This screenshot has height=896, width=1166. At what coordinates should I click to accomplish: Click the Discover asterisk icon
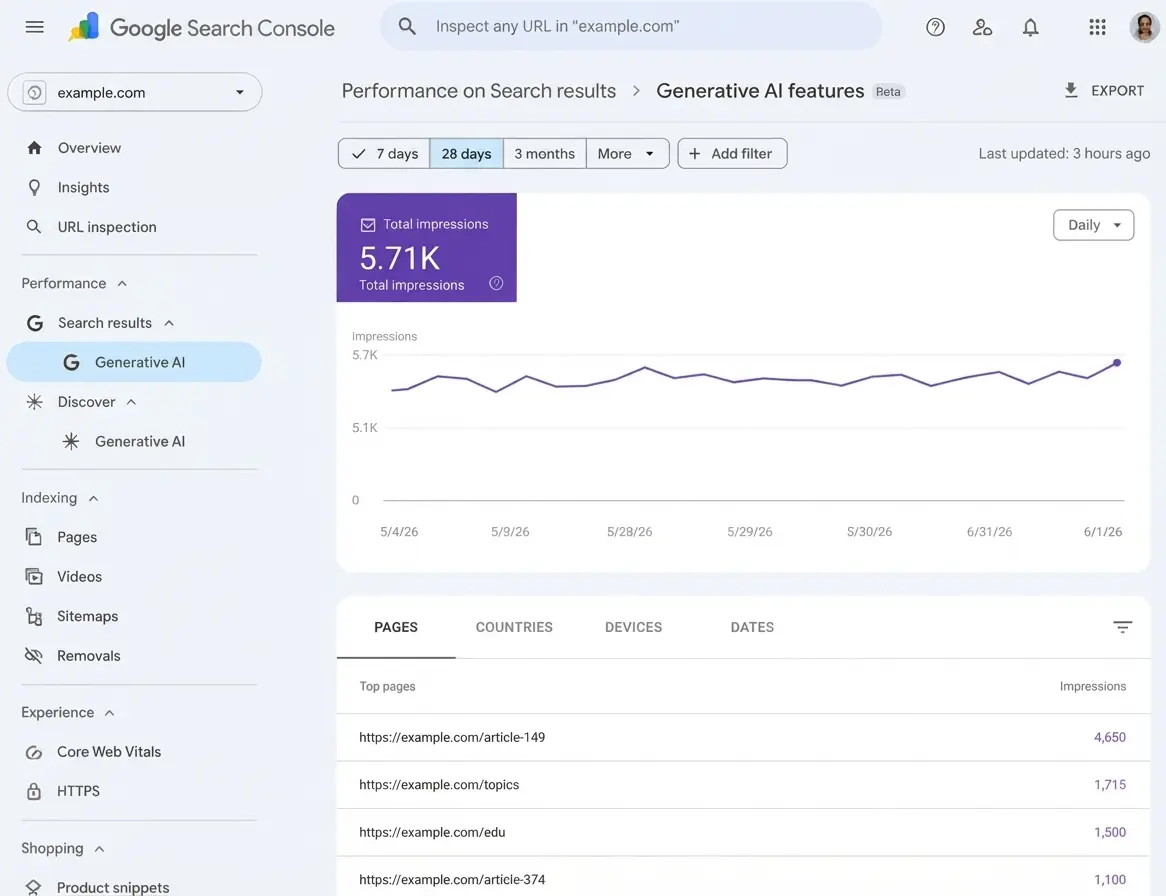pos(34,402)
